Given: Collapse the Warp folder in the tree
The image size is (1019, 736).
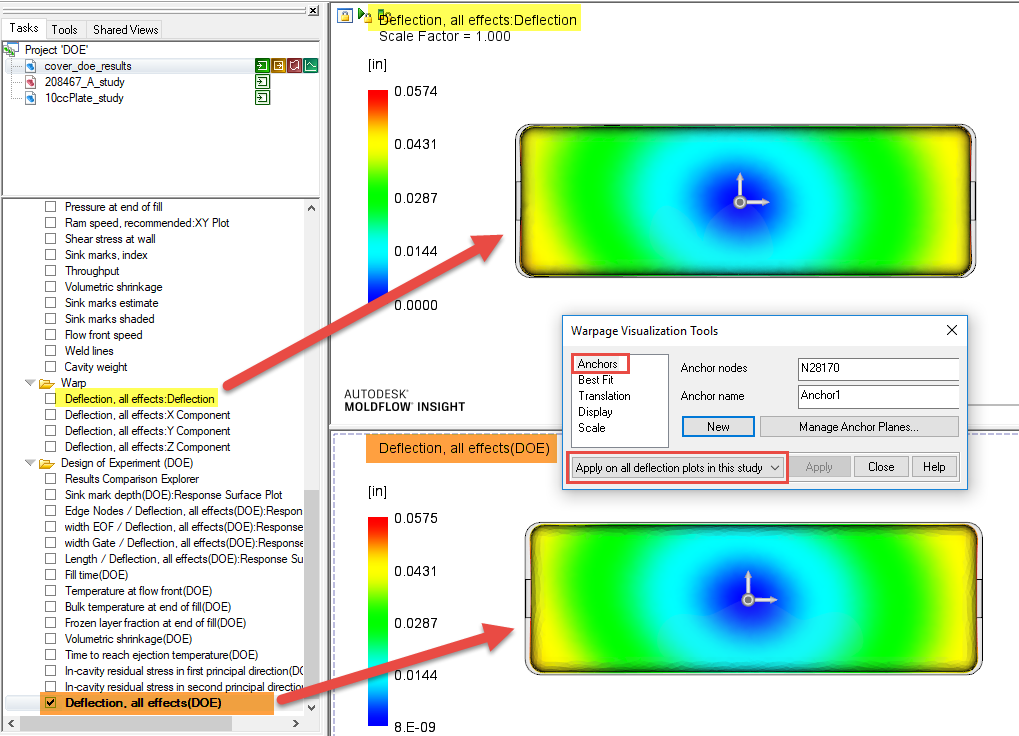Looking at the screenshot, I should point(29,383).
